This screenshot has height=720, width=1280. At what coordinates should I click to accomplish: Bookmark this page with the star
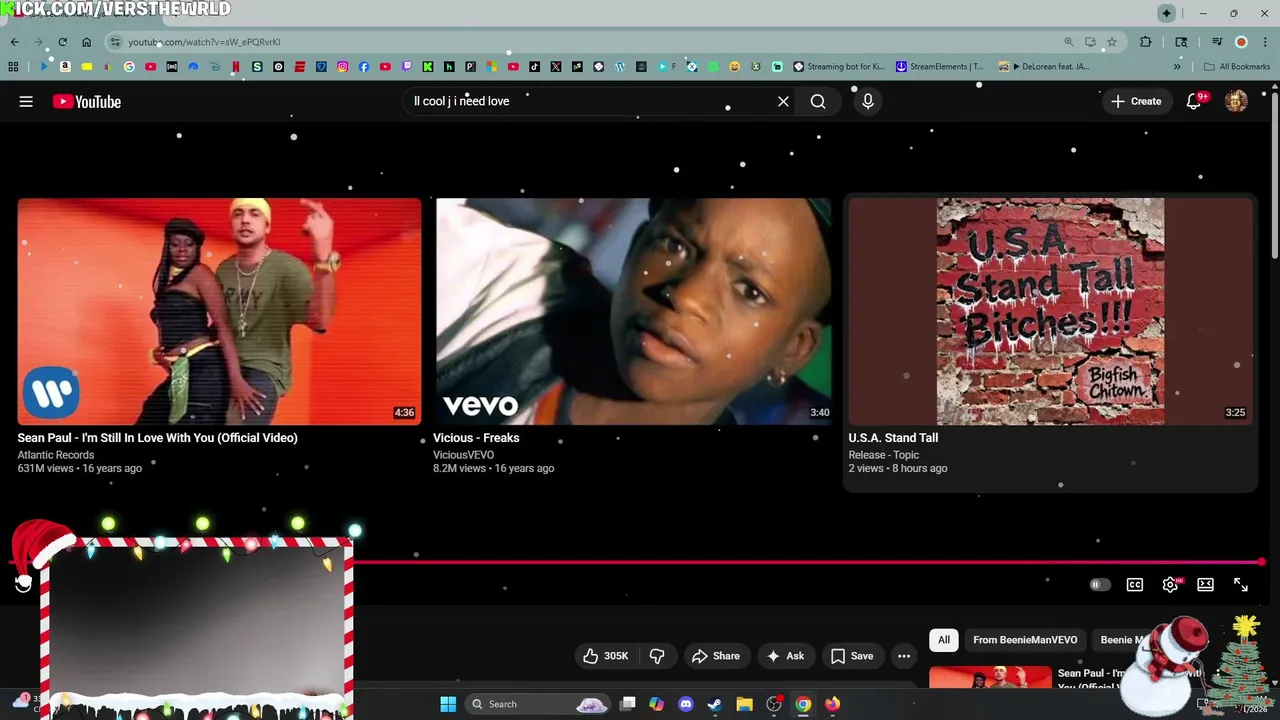1111,42
